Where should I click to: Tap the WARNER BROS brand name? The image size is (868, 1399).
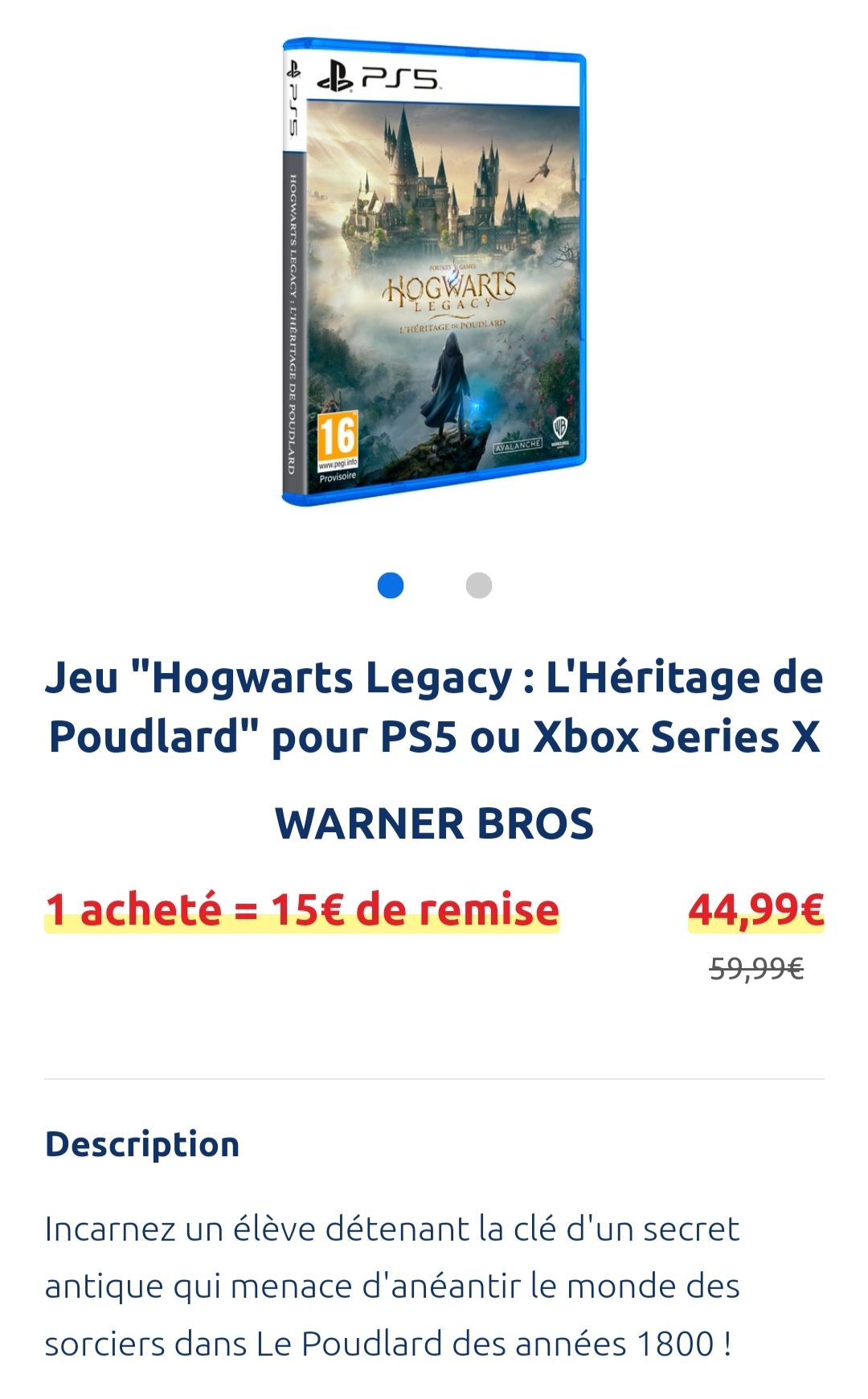(434, 823)
